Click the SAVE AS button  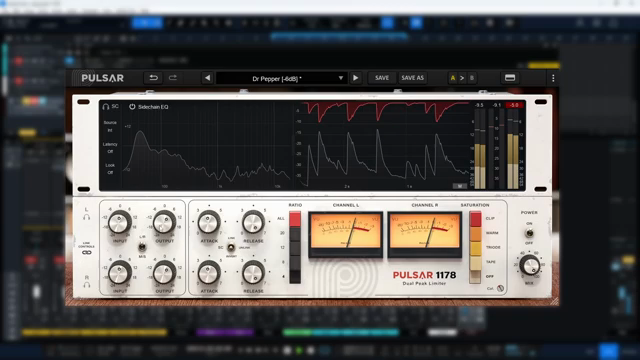pyautogui.click(x=412, y=78)
